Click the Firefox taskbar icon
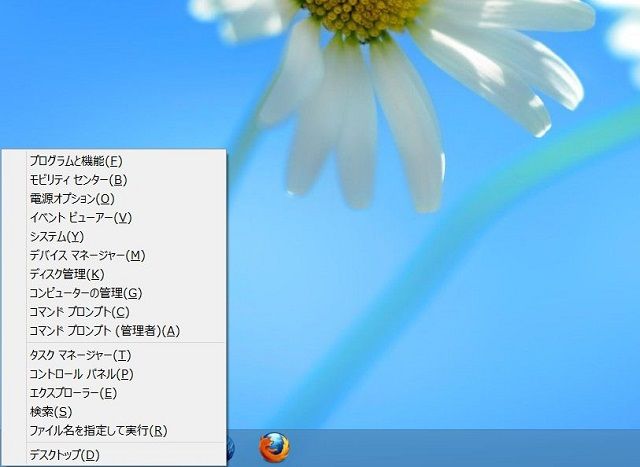The width and height of the screenshot is (640, 467). point(274,447)
